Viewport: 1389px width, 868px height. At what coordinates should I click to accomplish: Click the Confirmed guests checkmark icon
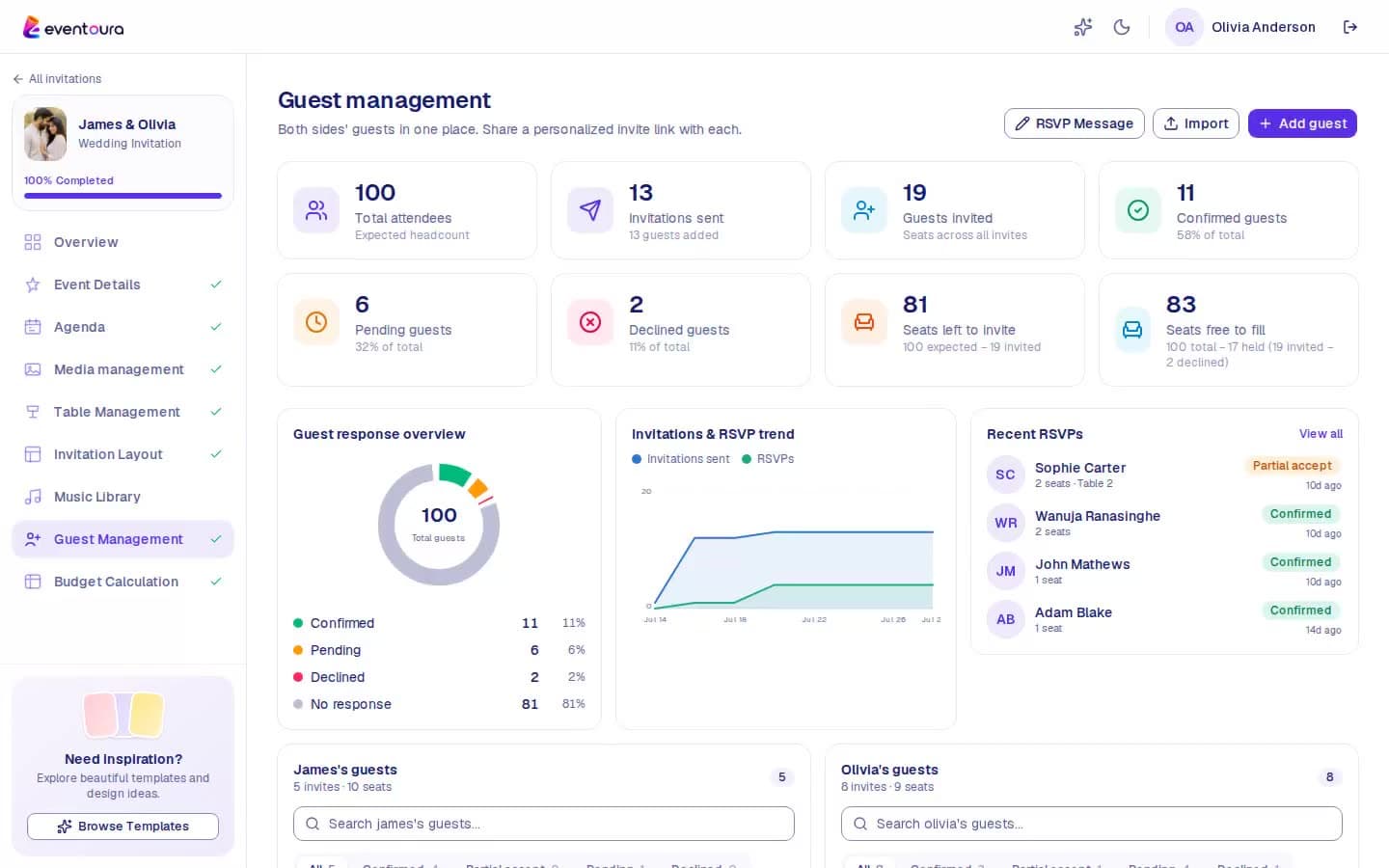tap(1138, 210)
